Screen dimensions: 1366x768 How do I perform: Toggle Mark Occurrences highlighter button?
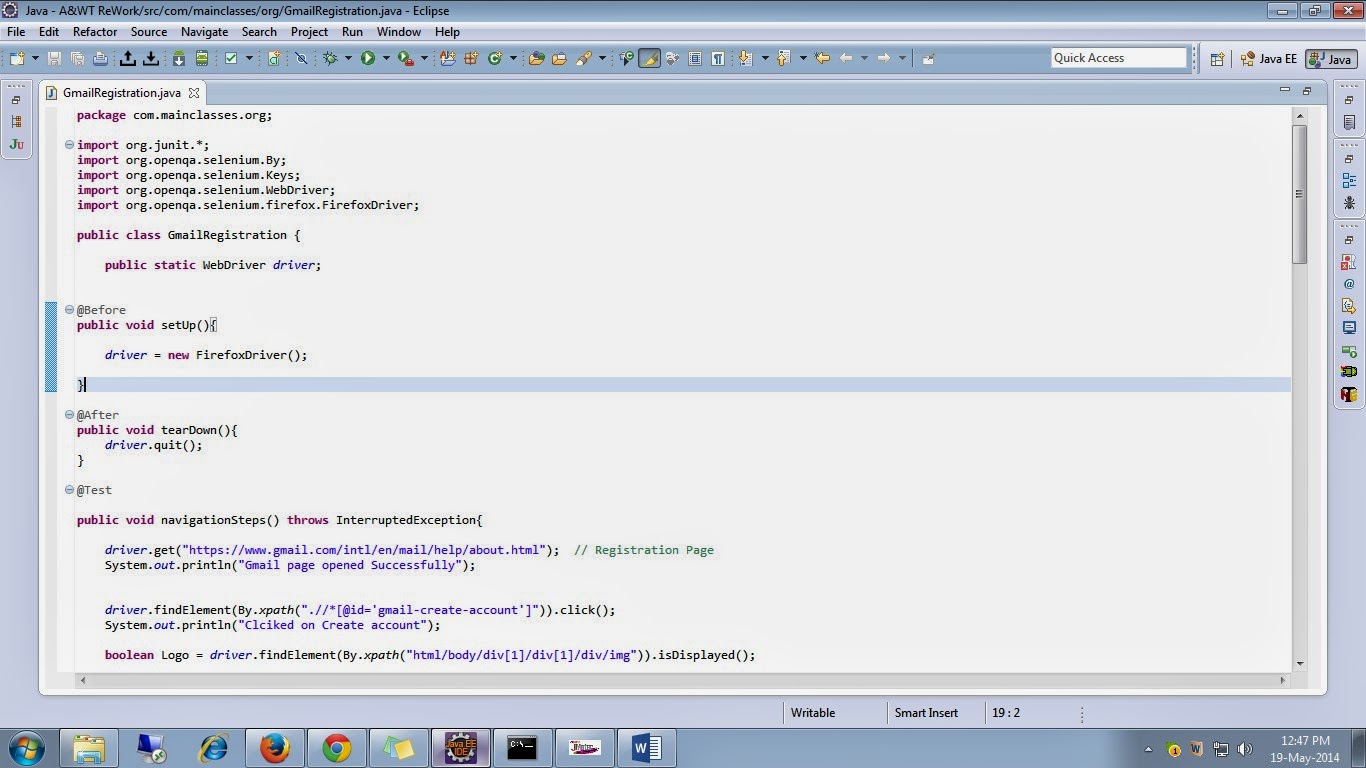click(649, 59)
